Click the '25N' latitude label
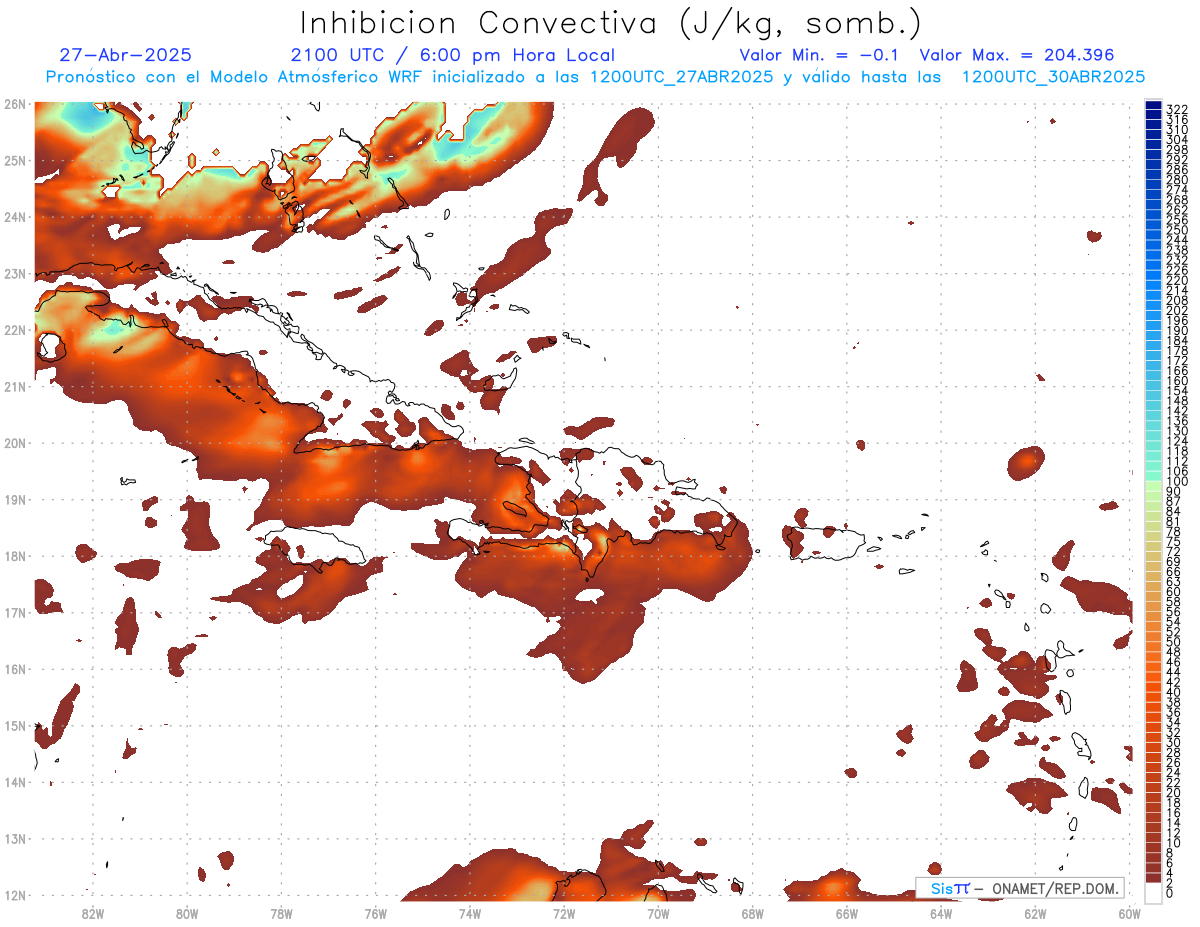This screenshot has width=1200, height=927. point(14,160)
